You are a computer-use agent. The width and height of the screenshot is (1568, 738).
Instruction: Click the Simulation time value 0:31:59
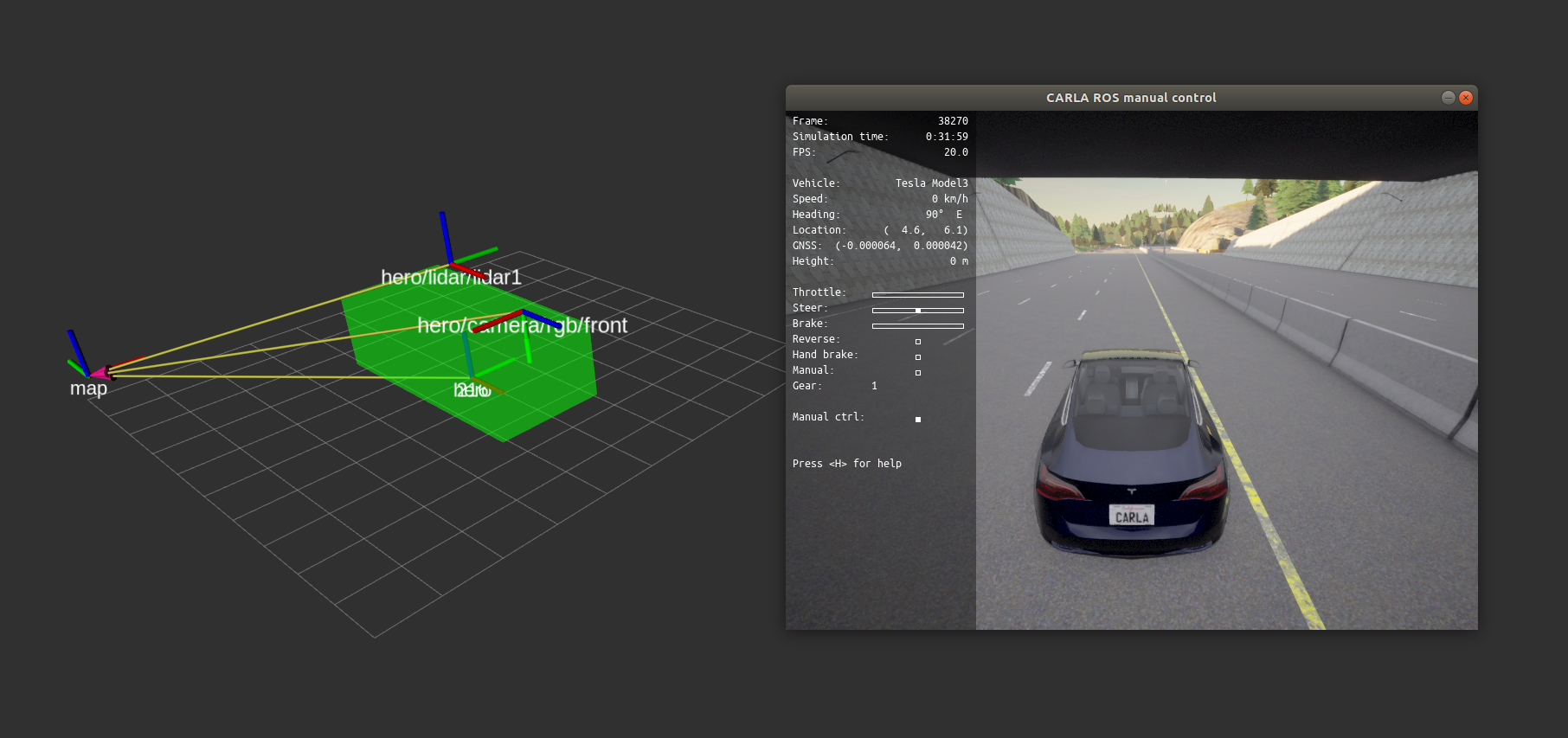[x=947, y=137]
